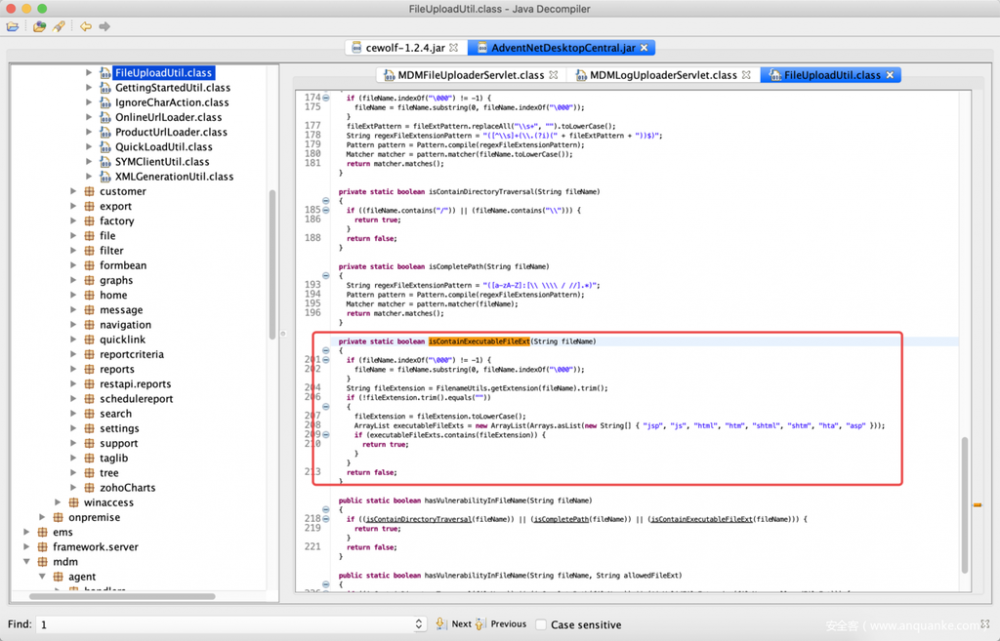Collapse the hasVulnerabilityInFileName method fold marker

click(324, 508)
